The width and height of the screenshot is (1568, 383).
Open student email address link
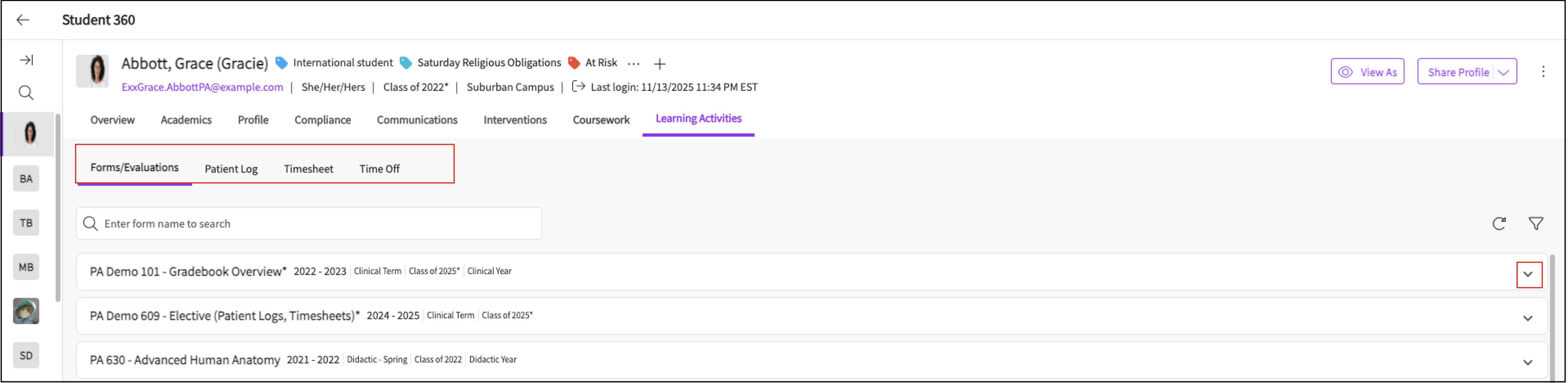[x=202, y=87]
